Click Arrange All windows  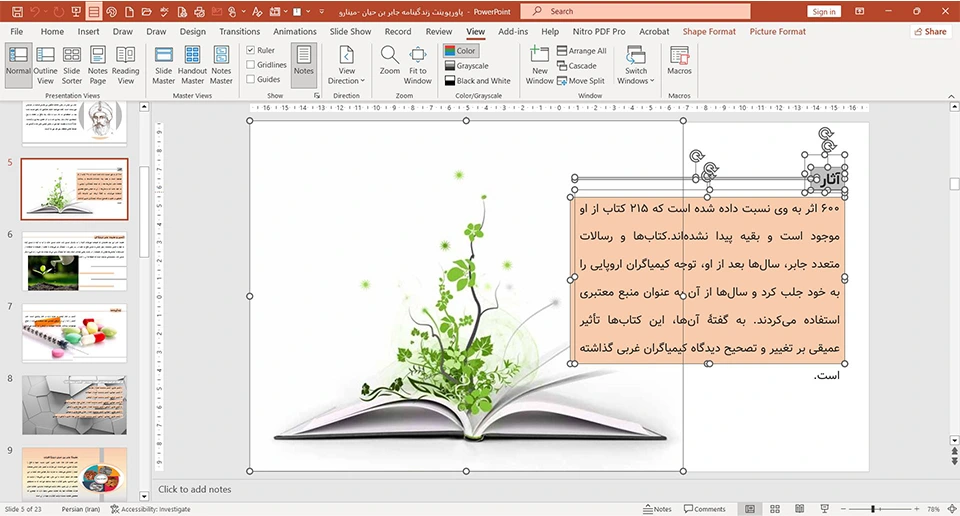(582, 51)
